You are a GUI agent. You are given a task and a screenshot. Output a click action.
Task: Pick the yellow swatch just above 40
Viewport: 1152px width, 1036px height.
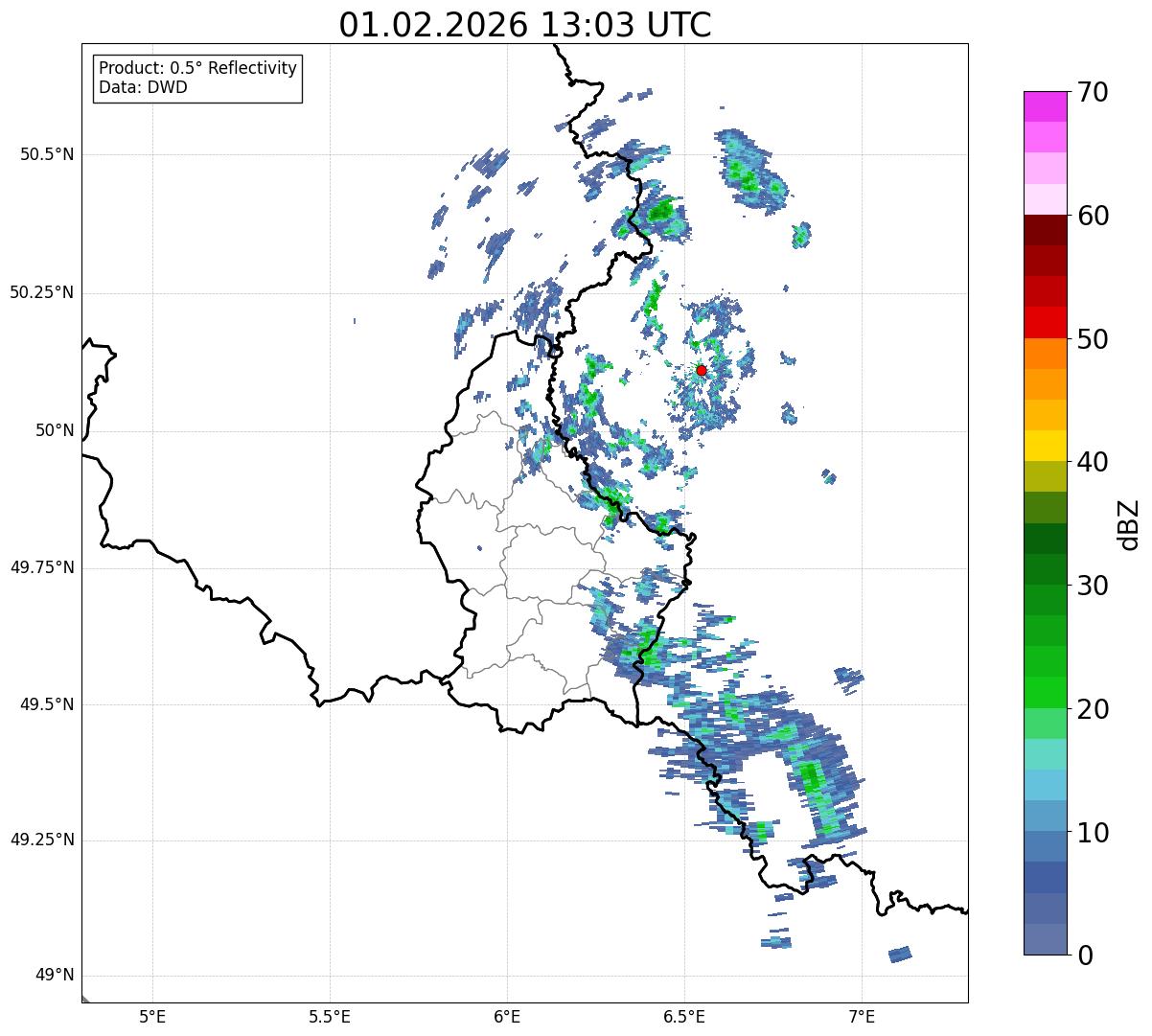[x=1046, y=446]
